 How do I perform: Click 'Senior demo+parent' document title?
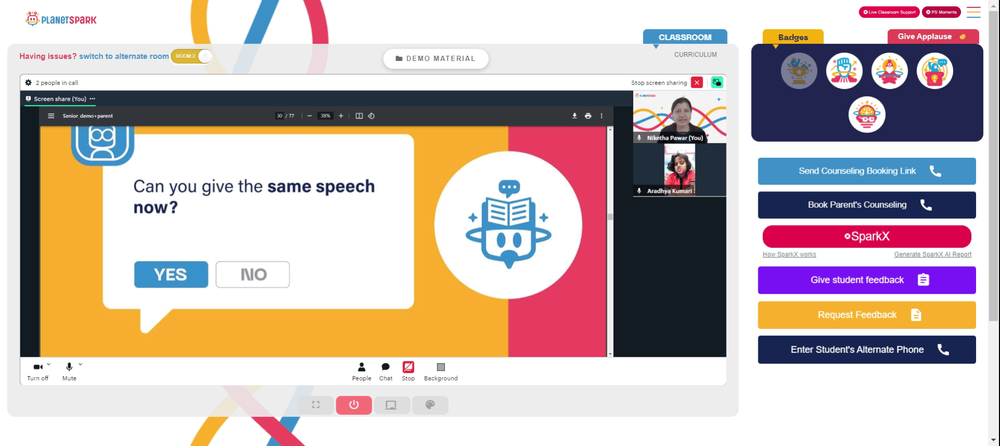pos(87,116)
